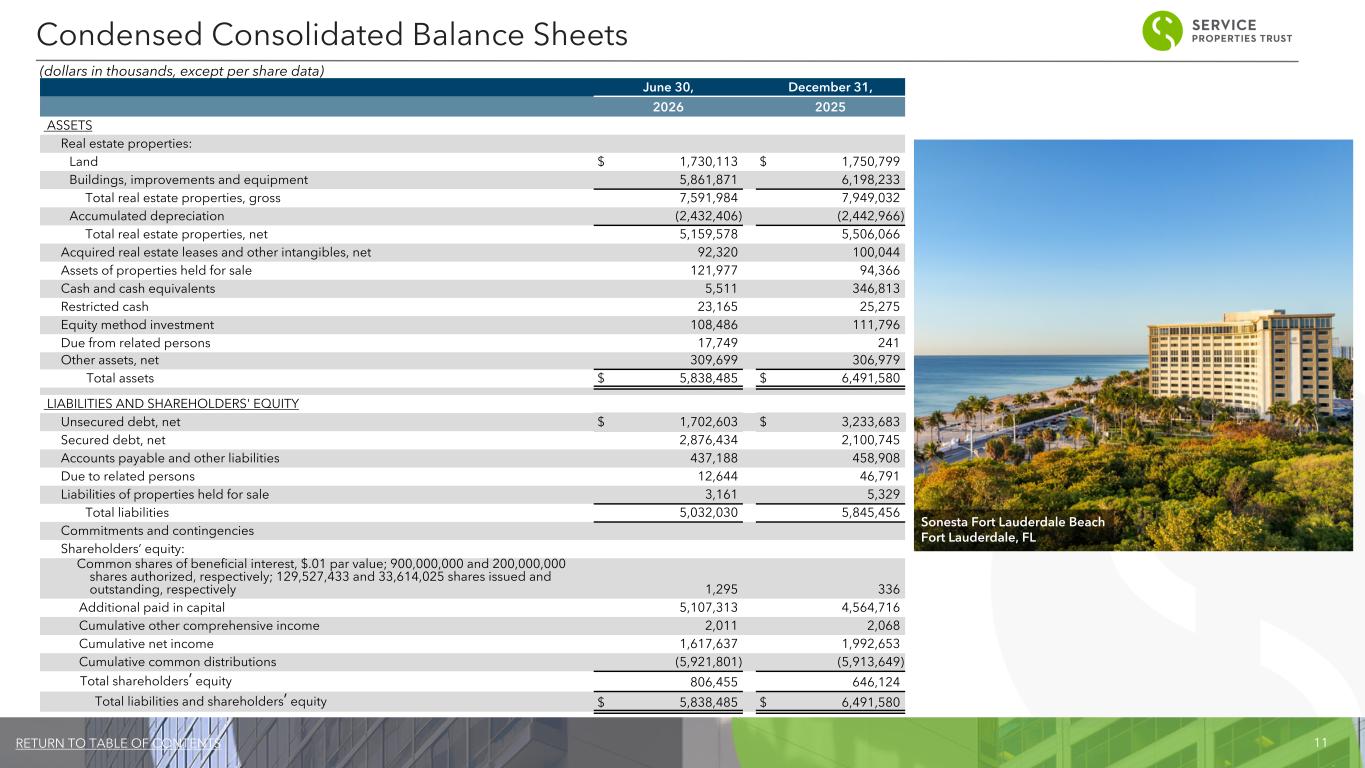
Task: Click the 'June 30,' column header
Action: tap(668, 87)
